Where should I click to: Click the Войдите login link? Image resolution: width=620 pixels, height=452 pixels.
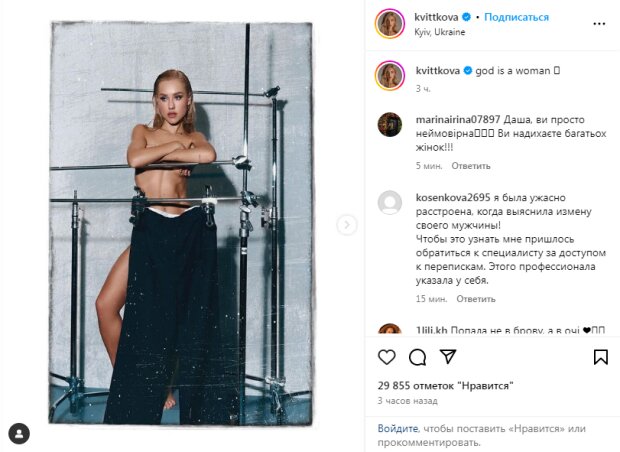click(396, 428)
